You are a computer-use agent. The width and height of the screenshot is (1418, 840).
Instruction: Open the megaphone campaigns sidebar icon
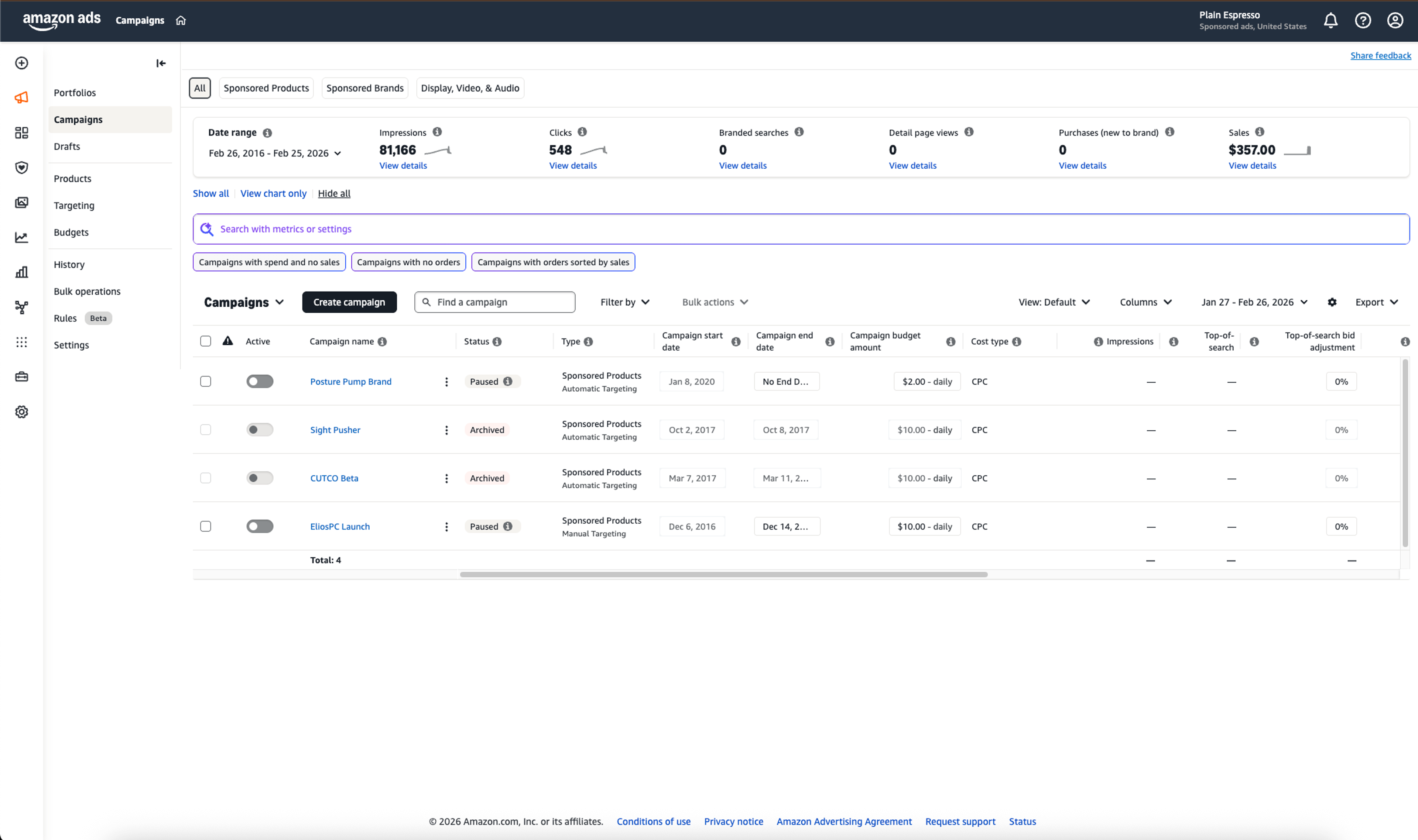tap(21, 97)
